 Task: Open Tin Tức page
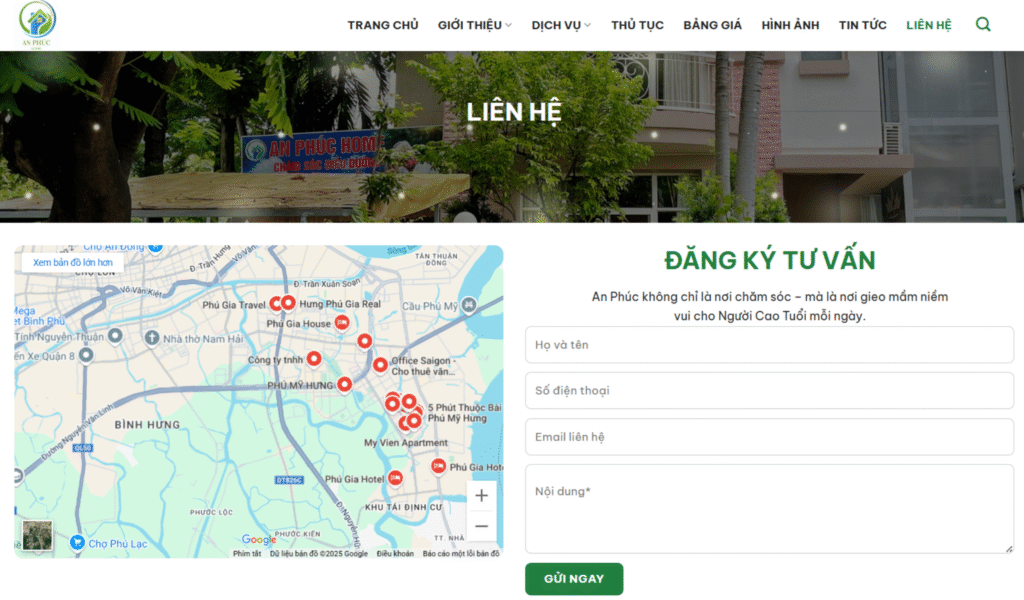pyautogui.click(x=863, y=25)
